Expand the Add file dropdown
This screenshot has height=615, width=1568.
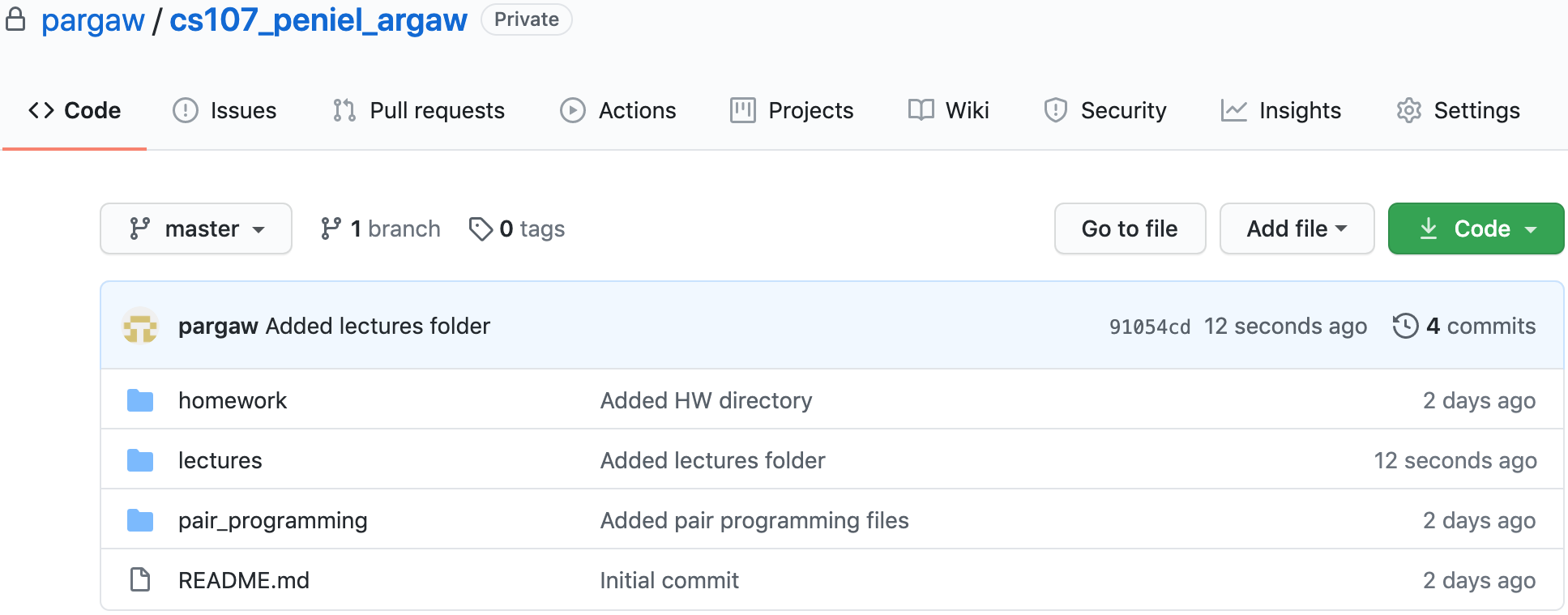click(1297, 228)
